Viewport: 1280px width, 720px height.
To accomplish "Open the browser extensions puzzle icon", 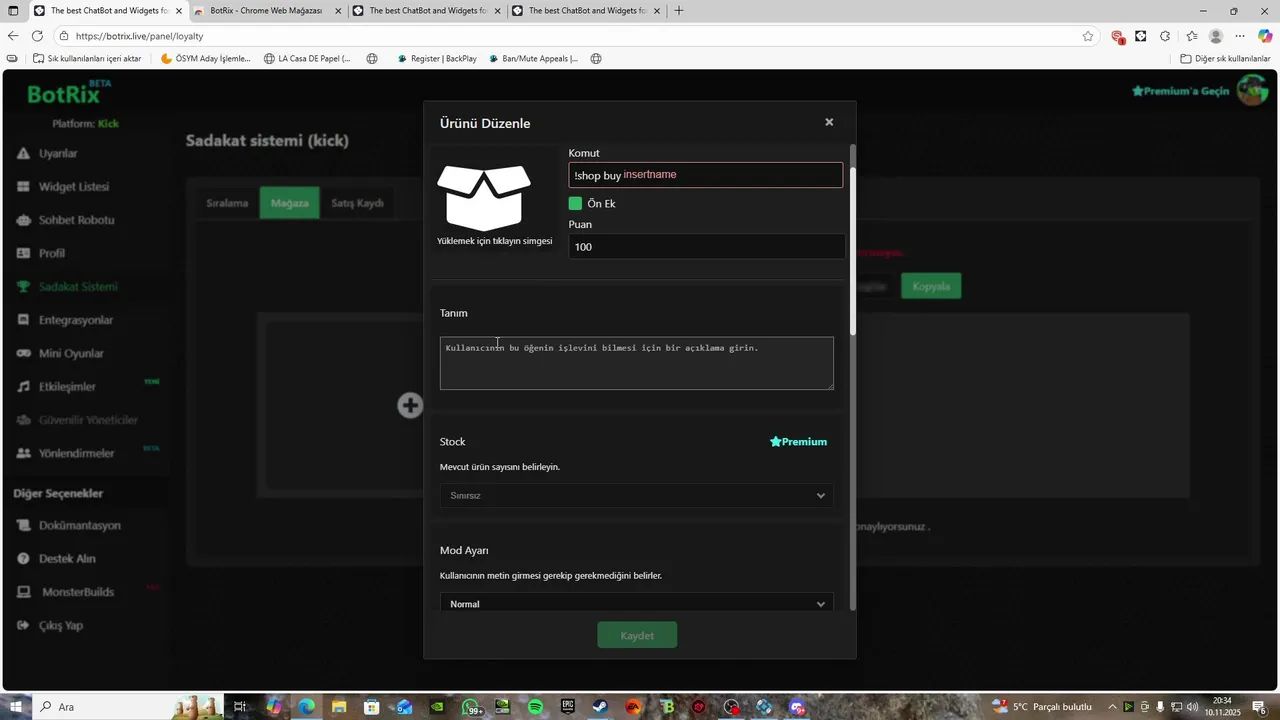I will pyautogui.click(x=1165, y=36).
